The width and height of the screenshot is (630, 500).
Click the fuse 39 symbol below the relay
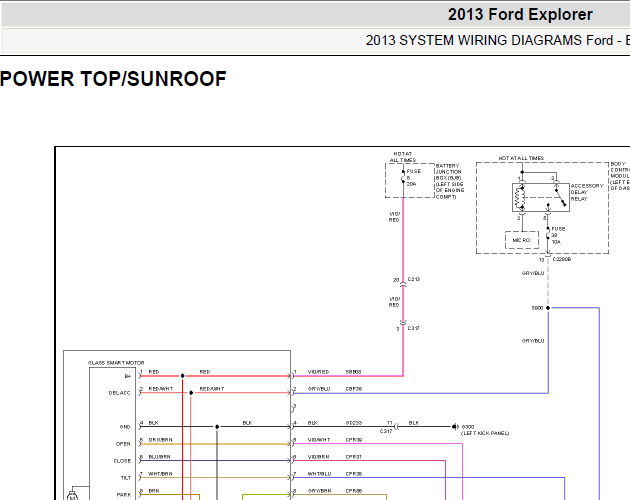[x=548, y=235]
